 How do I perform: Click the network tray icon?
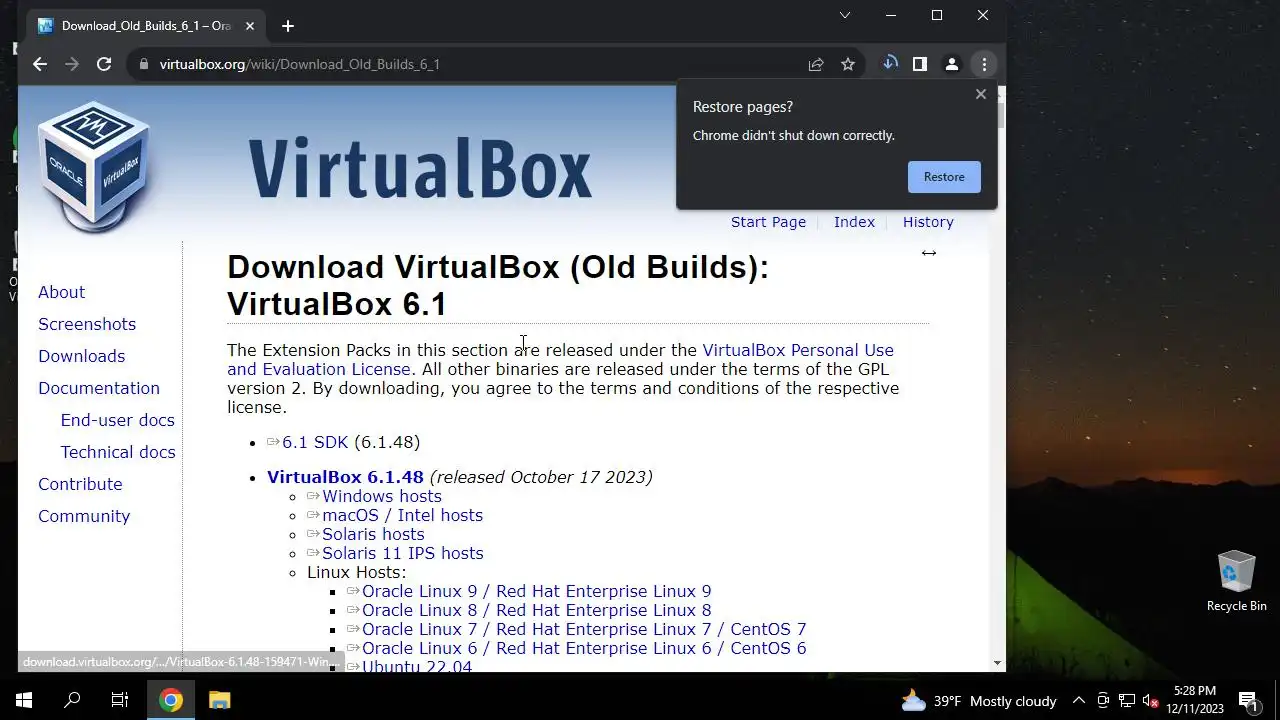1127,701
